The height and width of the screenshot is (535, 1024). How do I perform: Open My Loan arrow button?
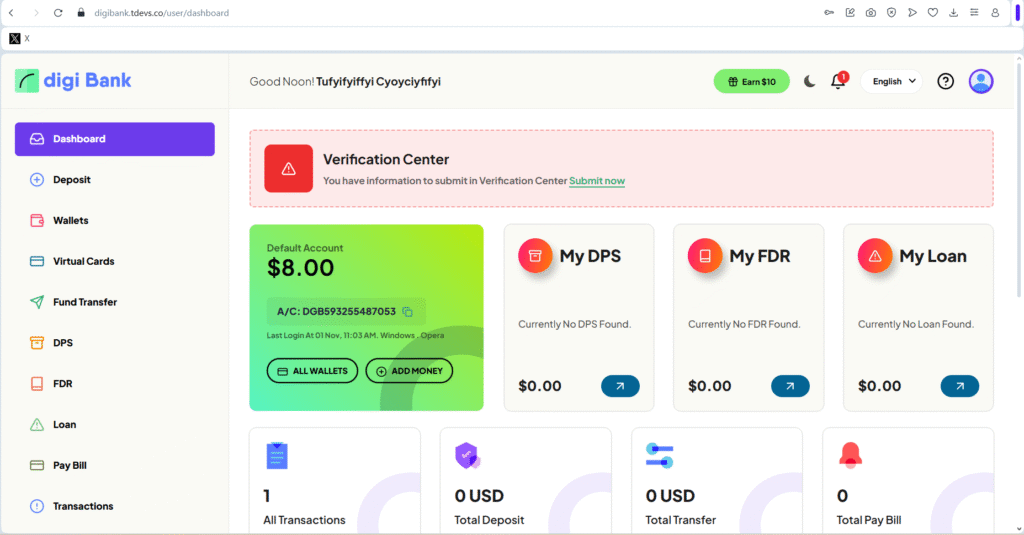pos(960,386)
